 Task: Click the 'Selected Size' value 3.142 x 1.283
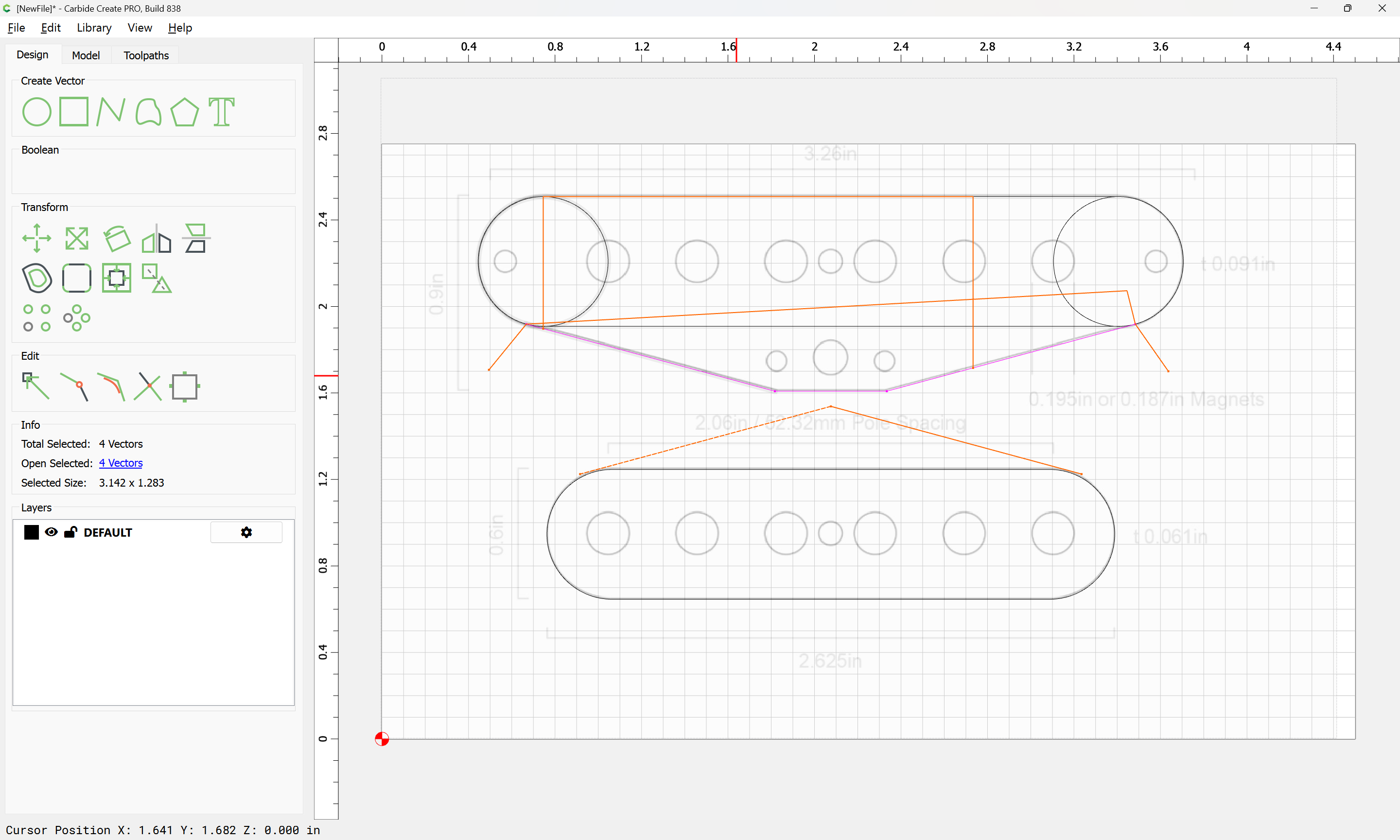[131, 483]
